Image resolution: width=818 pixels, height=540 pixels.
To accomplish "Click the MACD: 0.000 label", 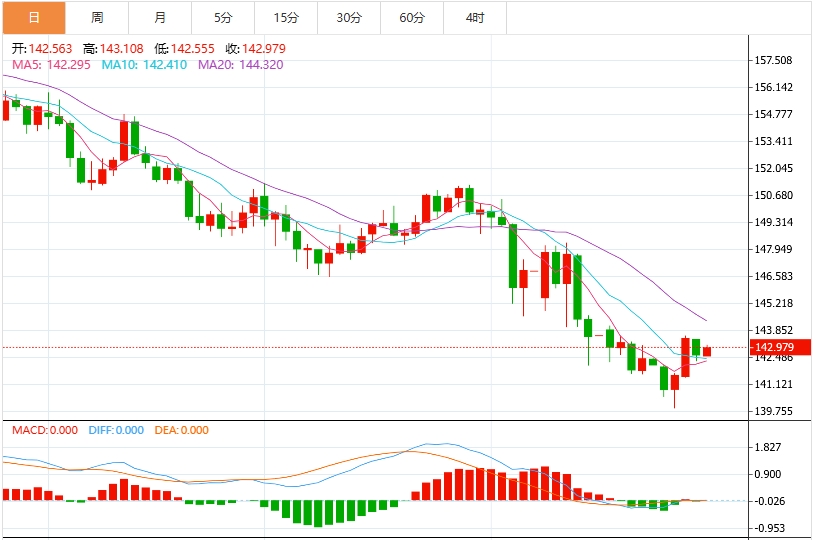I will (x=45, y=430).
